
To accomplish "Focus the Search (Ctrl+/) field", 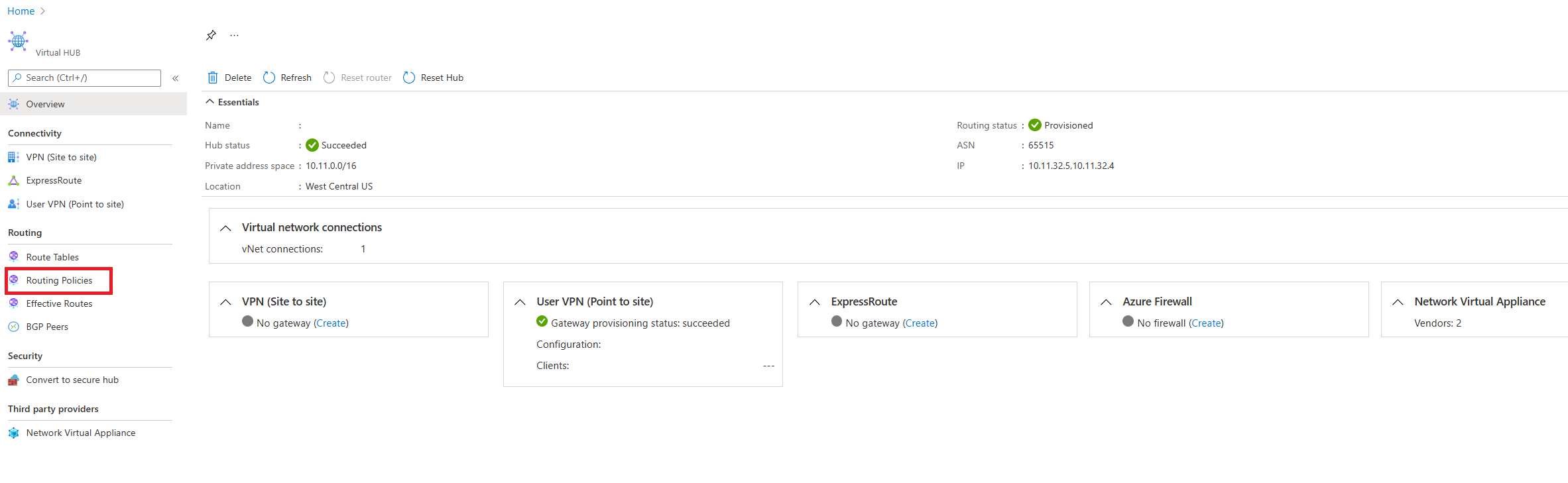I will [x=84, y=78].
